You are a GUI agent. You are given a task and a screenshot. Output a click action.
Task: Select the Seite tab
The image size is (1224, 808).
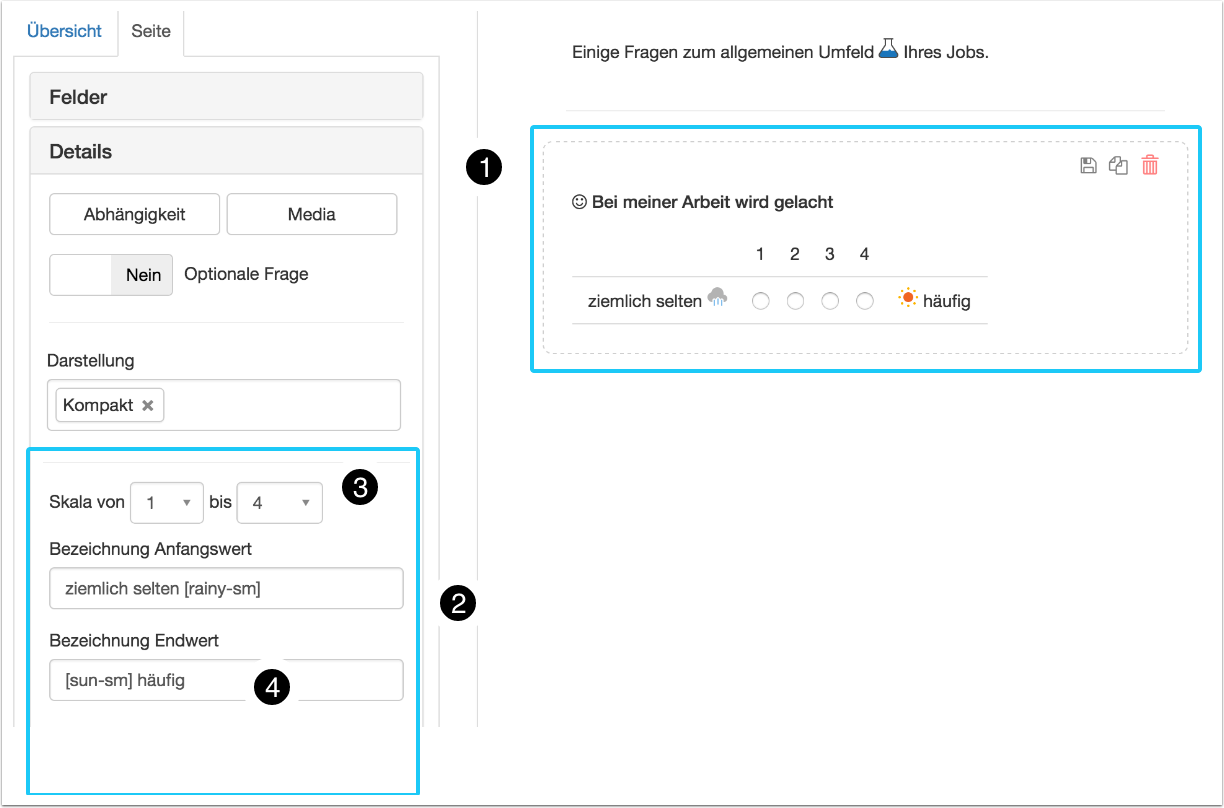coord(151,31)
